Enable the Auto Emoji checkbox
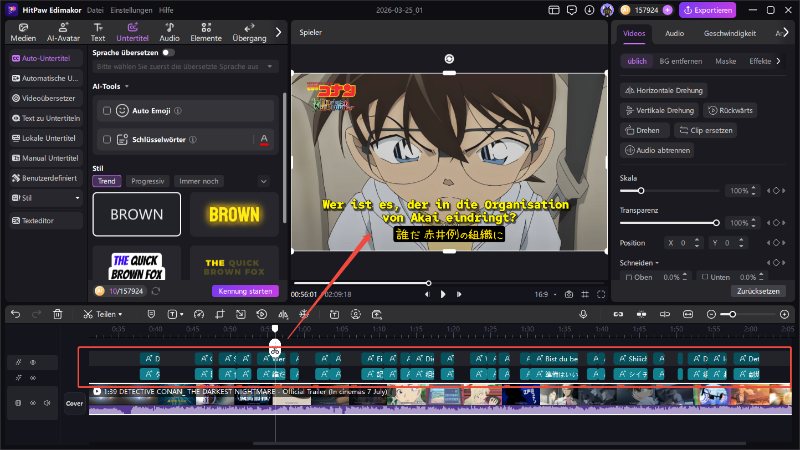800x450 pixels. (107, 110)
